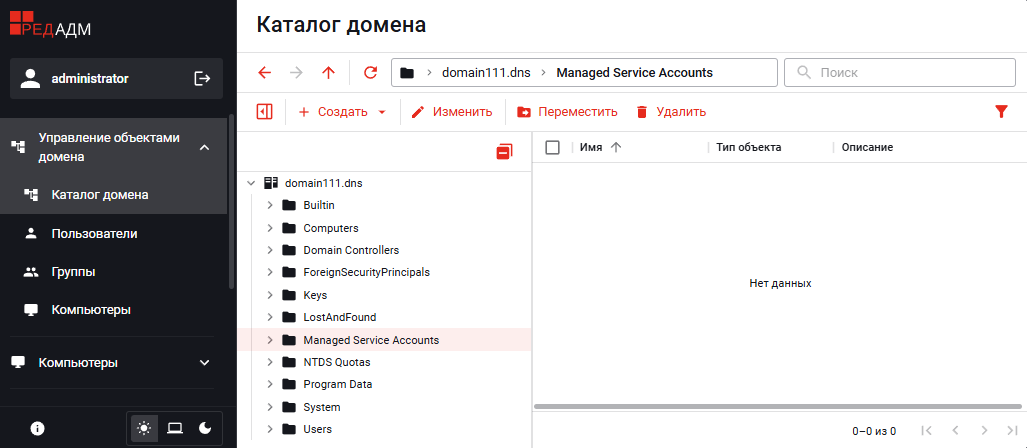Open the info icon in sidebar footer
The image size is (1027, 448).
[x=38, y=428]
